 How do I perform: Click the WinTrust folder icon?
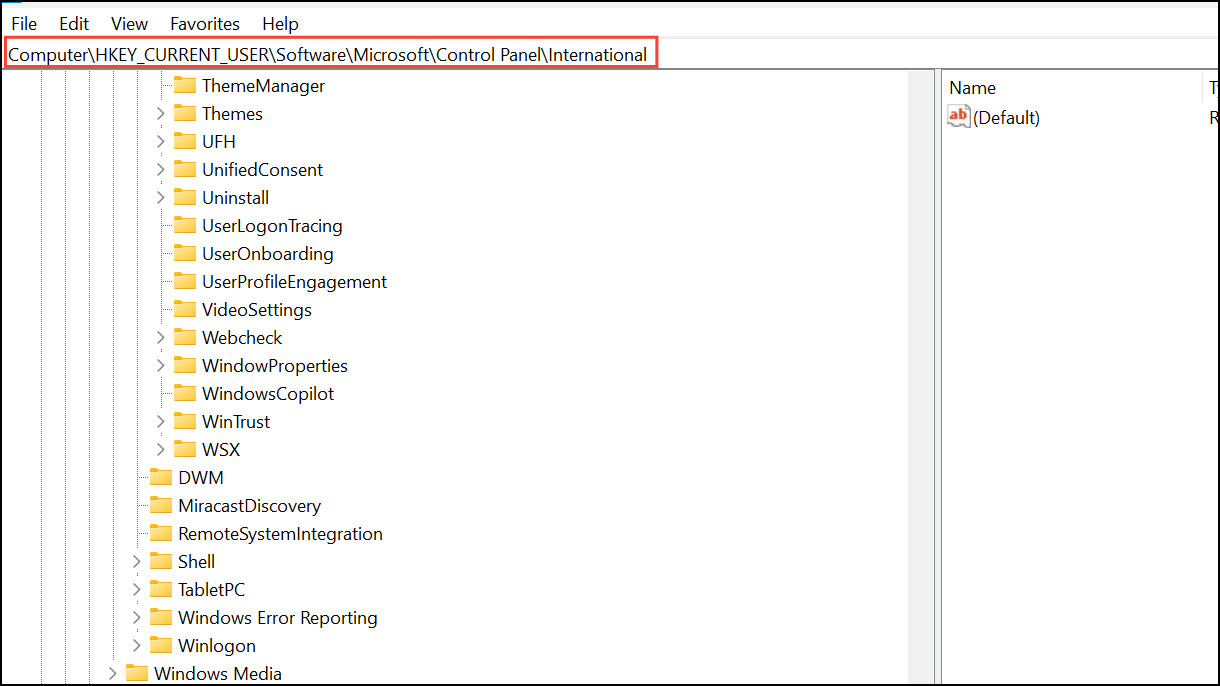186,421
